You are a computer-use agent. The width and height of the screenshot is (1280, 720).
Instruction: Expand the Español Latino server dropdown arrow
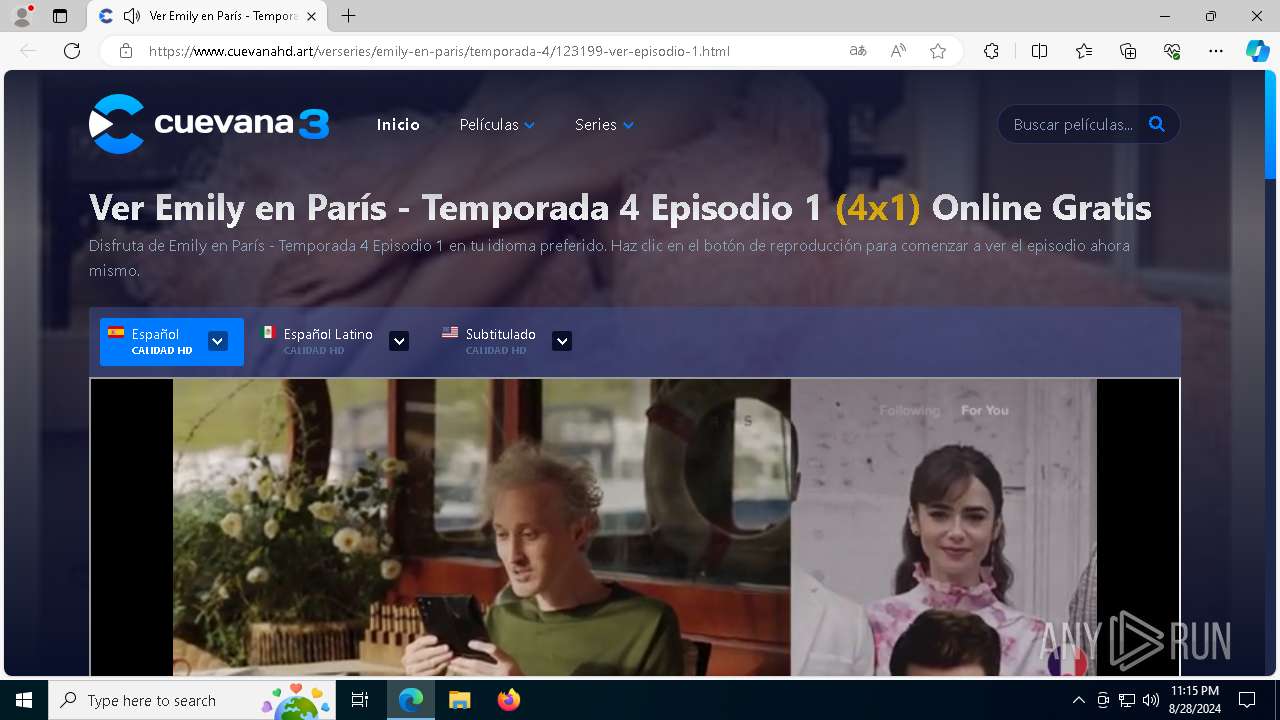coord(399,341)
